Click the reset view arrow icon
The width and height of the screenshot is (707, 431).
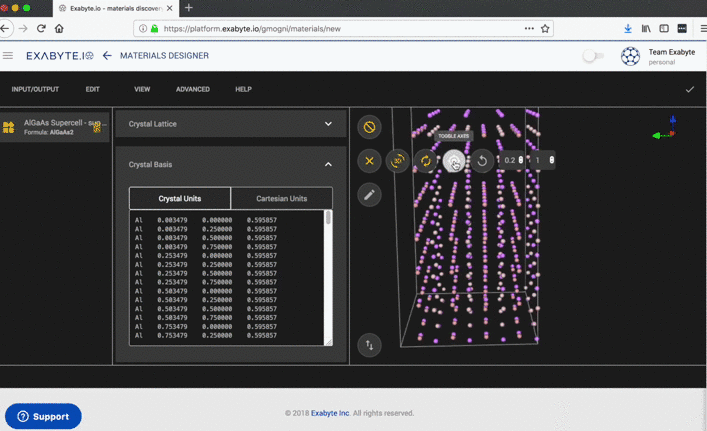pyautogui.click(x=483, y=161)
